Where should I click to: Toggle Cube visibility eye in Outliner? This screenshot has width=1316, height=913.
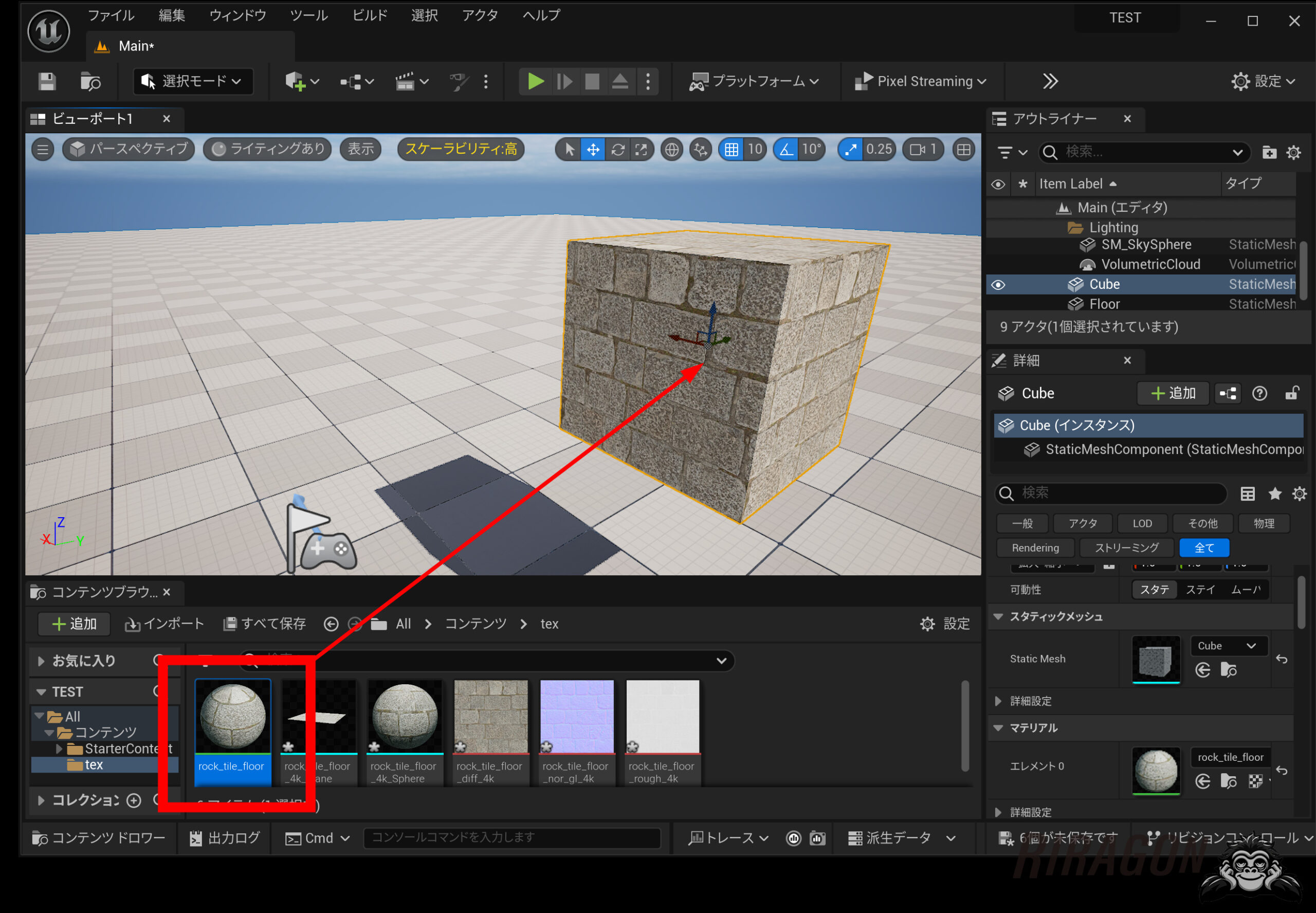[998, 284]
